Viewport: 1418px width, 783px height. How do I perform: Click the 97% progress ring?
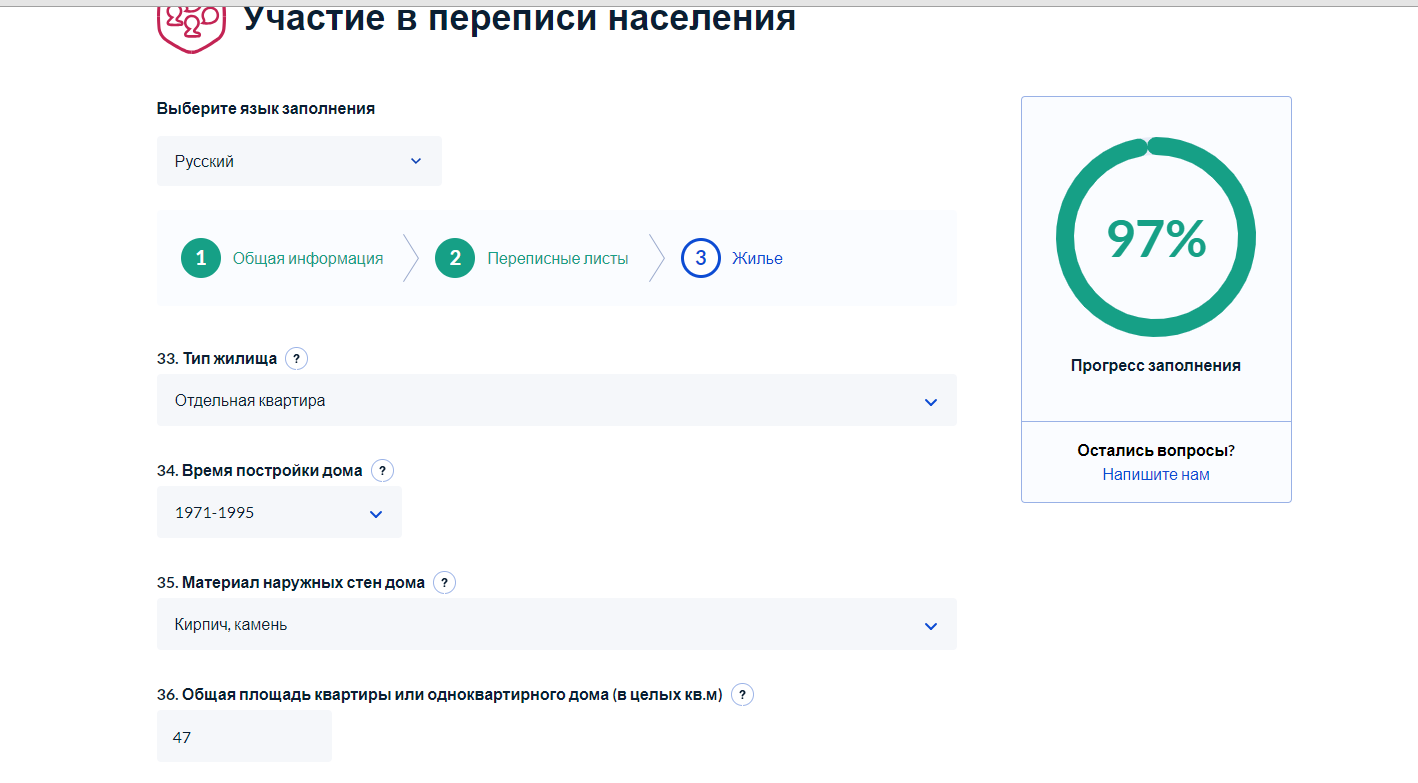(x=1156, y=237)
